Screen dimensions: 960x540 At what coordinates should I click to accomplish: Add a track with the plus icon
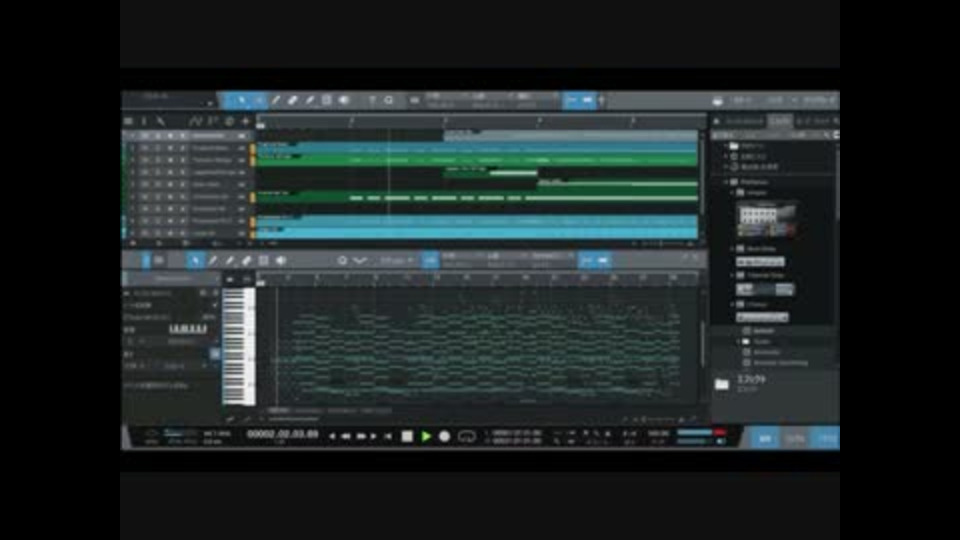tap(246, 121)
